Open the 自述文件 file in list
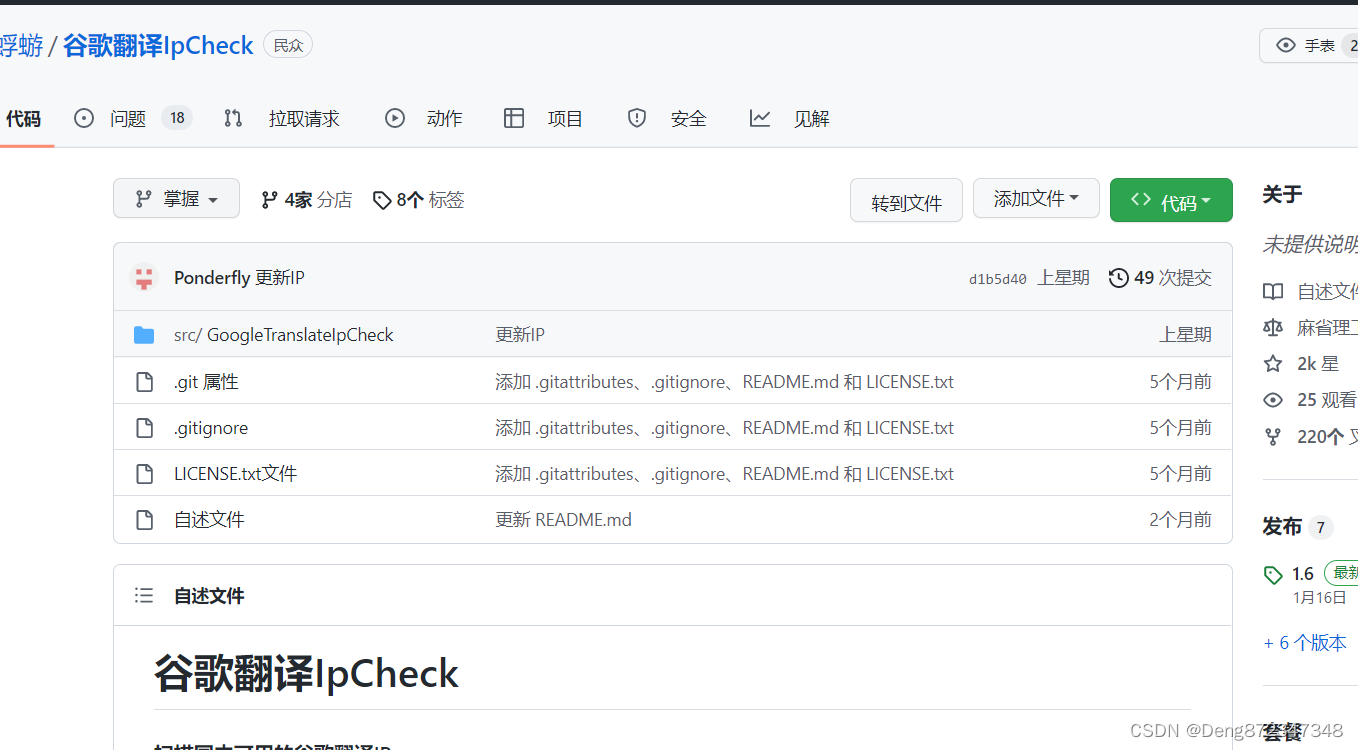Screen dimensions: 1358x750 pos(209,520)
